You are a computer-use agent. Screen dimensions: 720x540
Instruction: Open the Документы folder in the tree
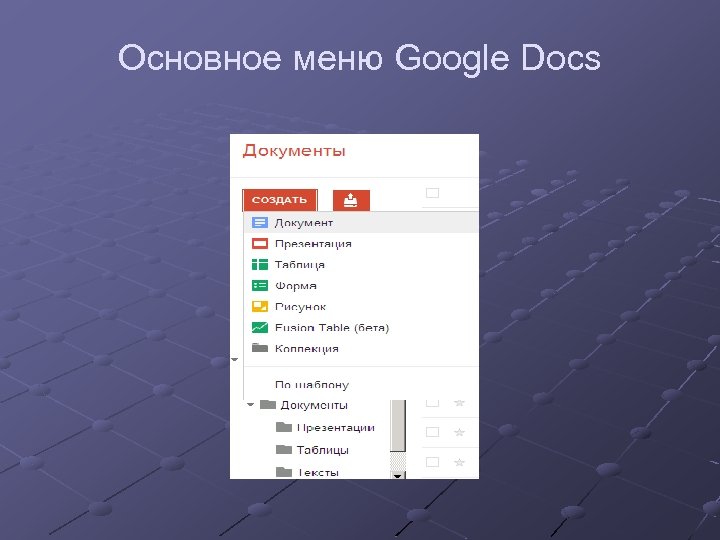click(314, 405)
